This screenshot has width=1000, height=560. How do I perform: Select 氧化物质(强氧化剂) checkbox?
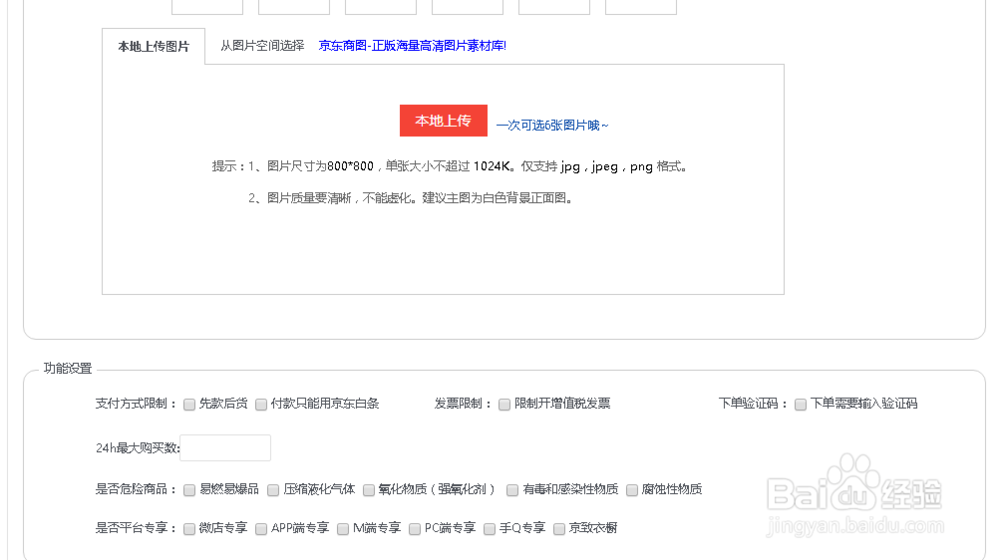coord(369,490)
